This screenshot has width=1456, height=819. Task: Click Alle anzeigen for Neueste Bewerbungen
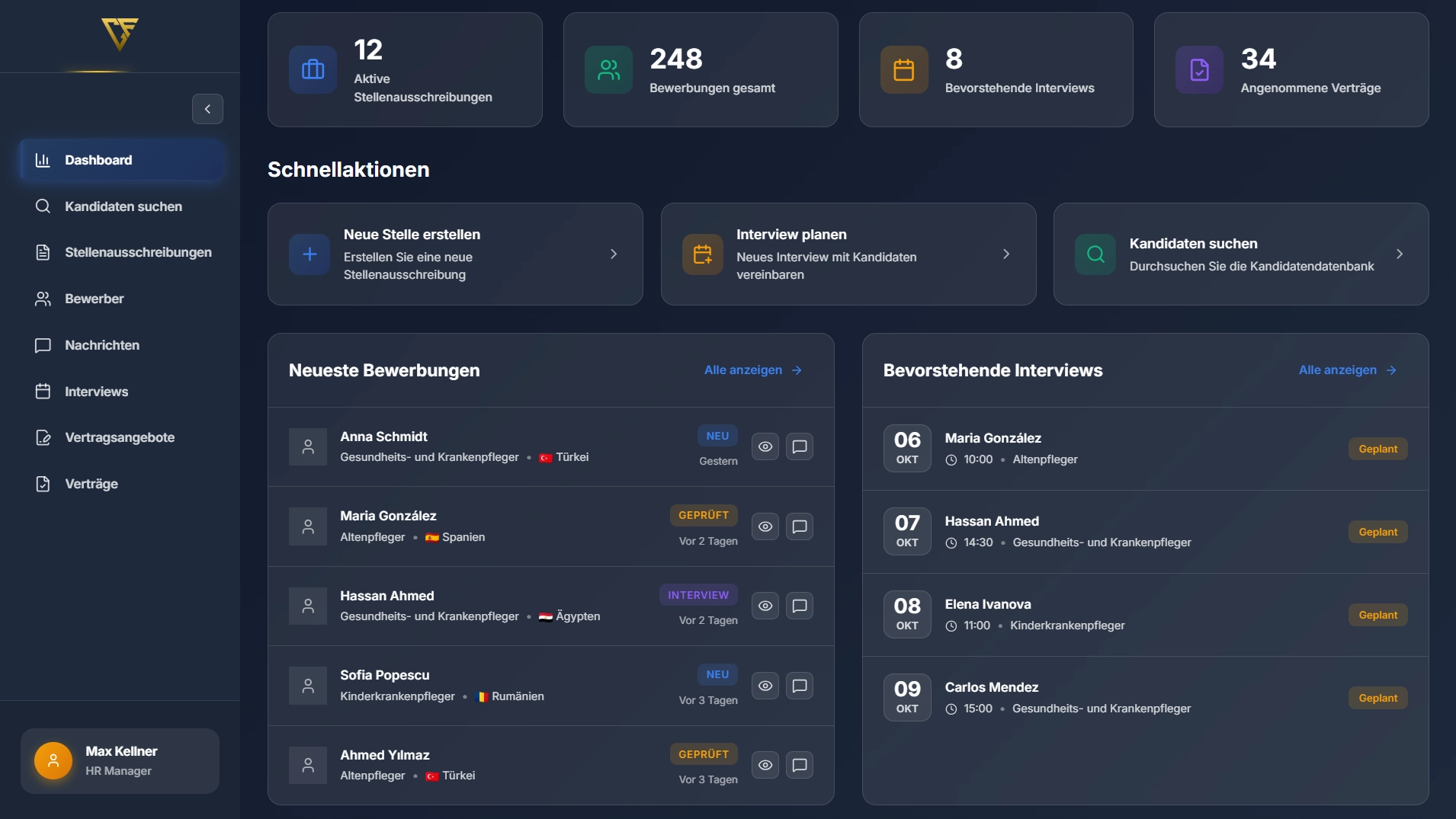pyautogui.click(x=752, y=370)
